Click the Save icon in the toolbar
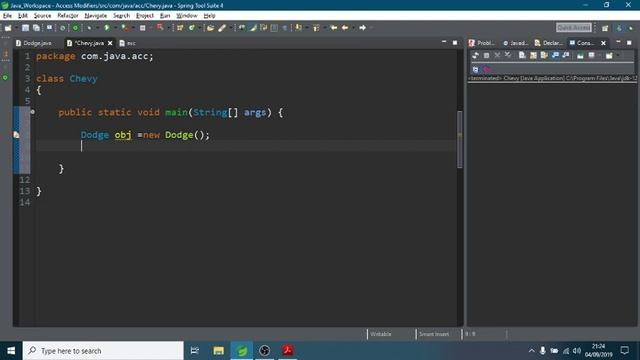 [x=25, y=28]
